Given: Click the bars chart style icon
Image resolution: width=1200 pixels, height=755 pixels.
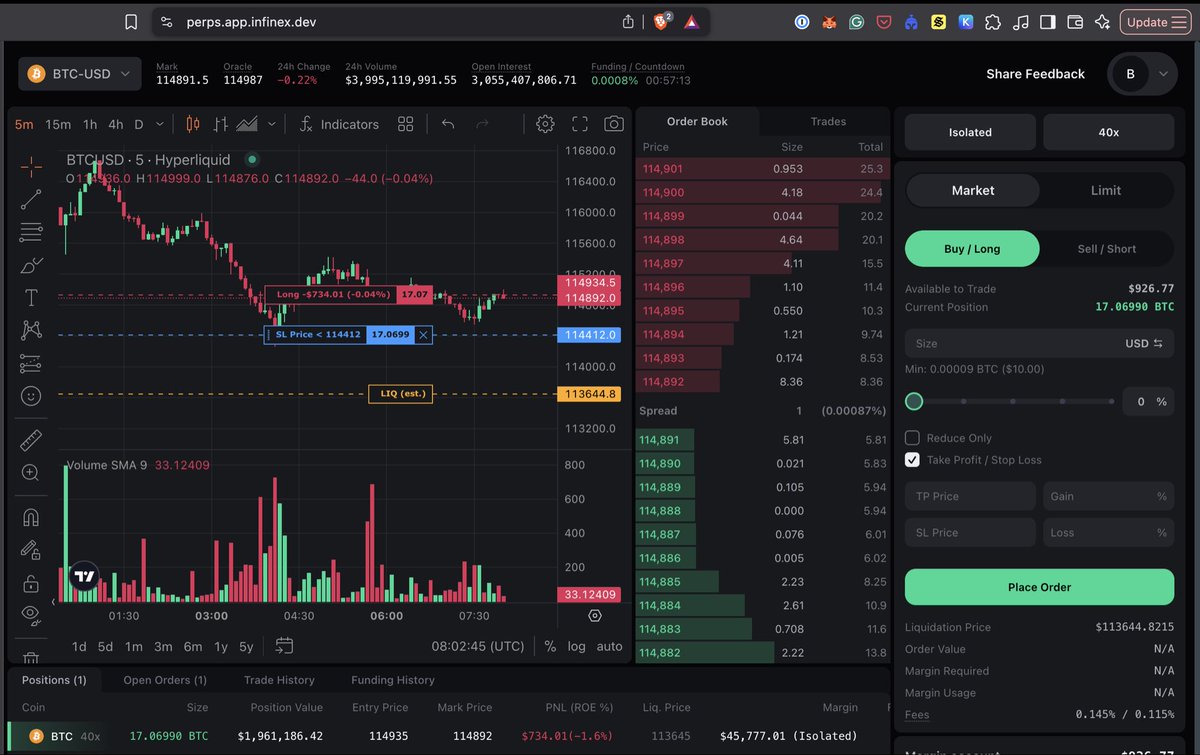Looking at the screenshot, I should [221, 124].
